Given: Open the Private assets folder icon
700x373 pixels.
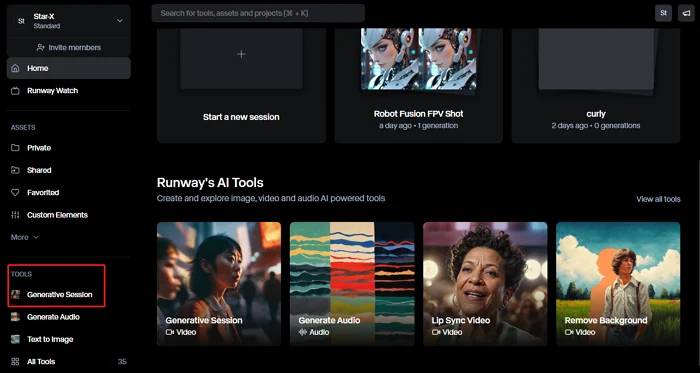Looking at the screenshot, I should pyautogui.click(x=16, y=148).
